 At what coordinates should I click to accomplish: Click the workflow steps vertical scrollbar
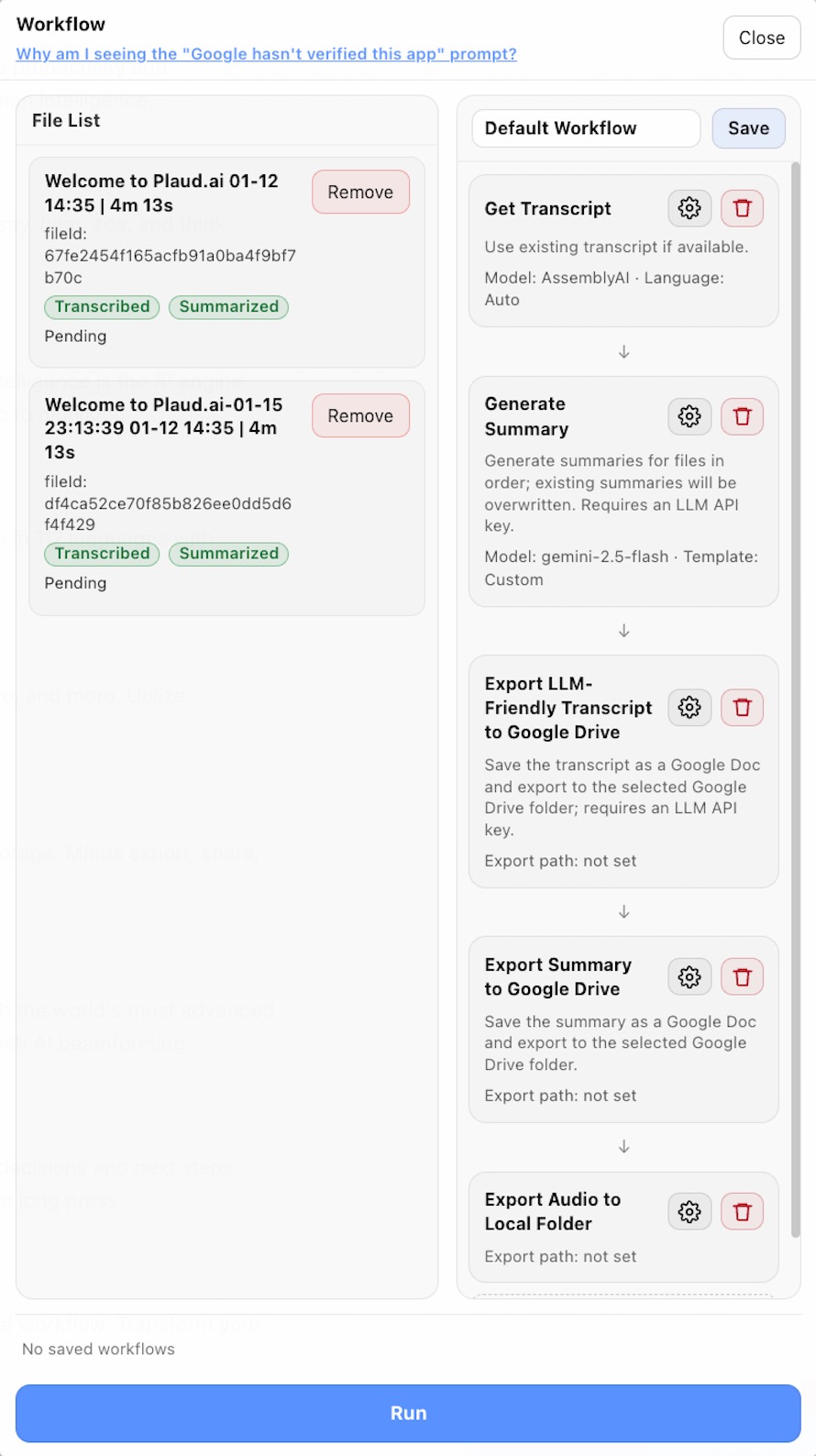point(795,697)
